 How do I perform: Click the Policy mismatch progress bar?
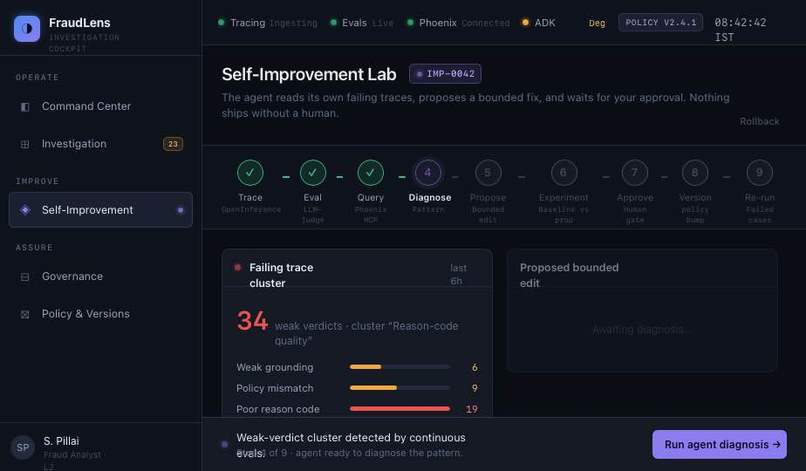400,388
